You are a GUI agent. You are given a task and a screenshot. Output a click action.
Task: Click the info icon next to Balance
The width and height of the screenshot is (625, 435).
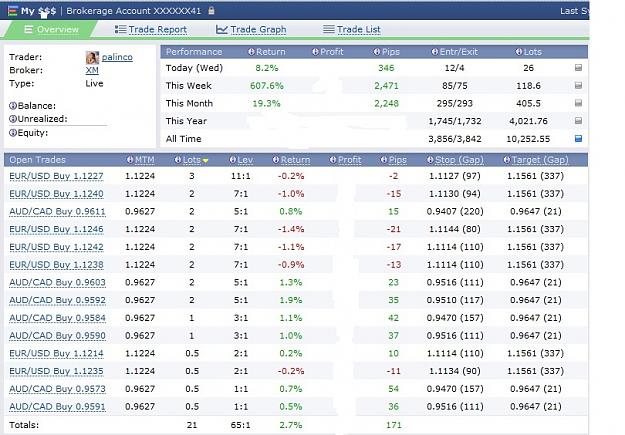(x=13, y=106)
